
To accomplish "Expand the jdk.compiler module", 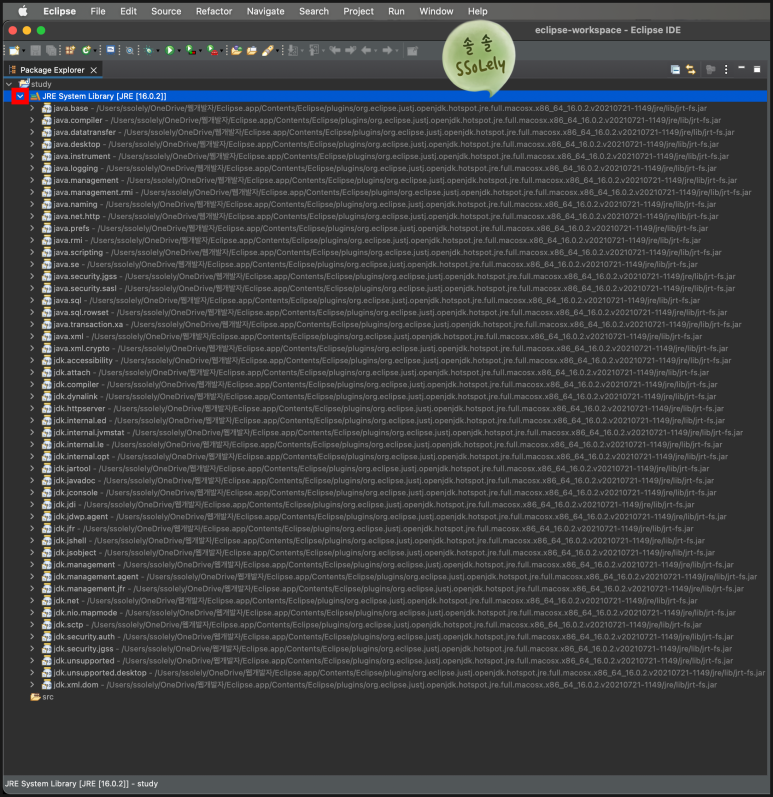I will [32, 384].
